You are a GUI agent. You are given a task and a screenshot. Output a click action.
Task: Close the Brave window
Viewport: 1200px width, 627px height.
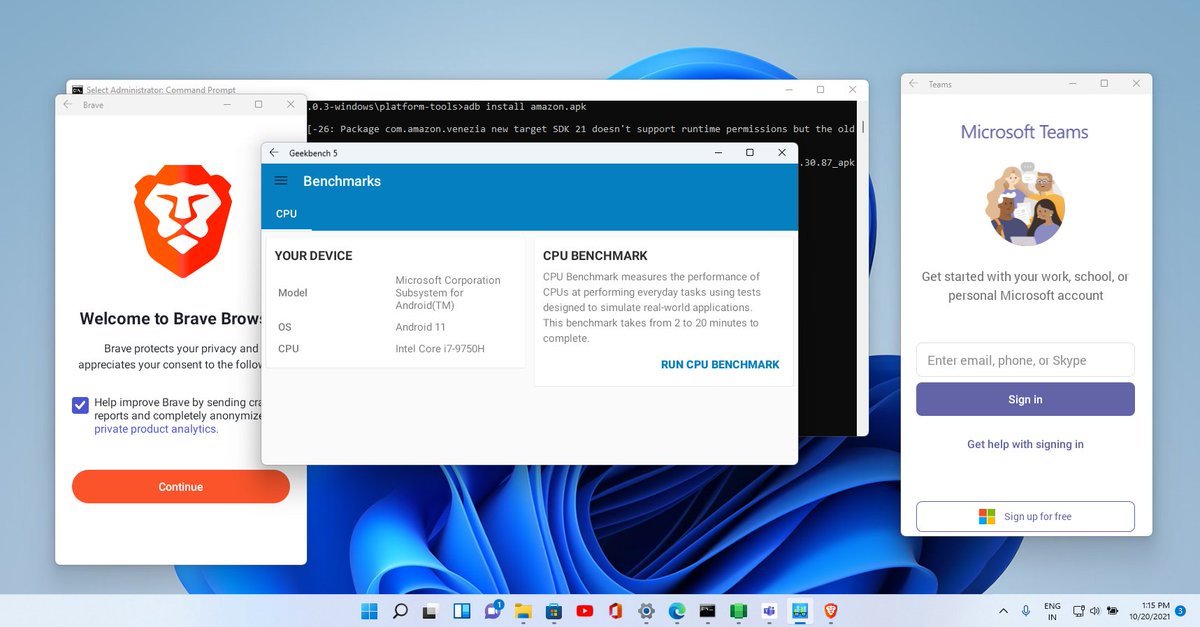click(291, 104)
